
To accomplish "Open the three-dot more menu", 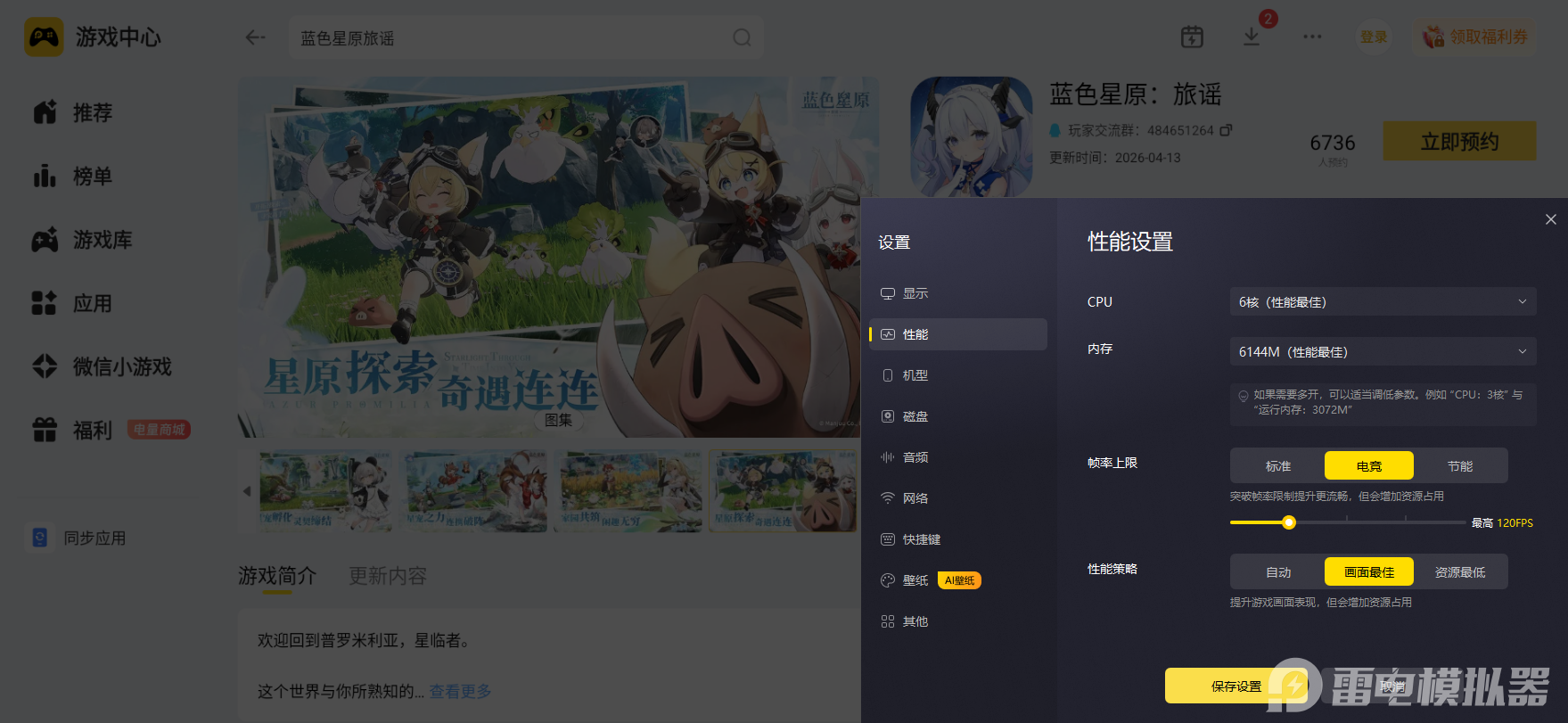I will [x=1312, y=37].
